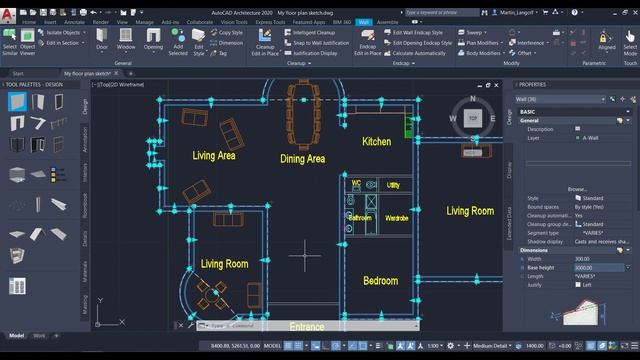Click Edit Wall Endcap Style
This screenshot has height=360, width=640.
click(x=413, y=32)
